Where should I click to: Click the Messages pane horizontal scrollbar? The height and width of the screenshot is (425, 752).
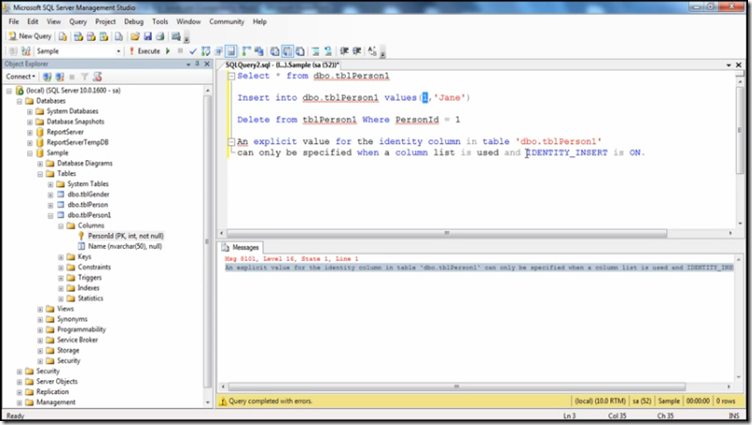(456, 387)
